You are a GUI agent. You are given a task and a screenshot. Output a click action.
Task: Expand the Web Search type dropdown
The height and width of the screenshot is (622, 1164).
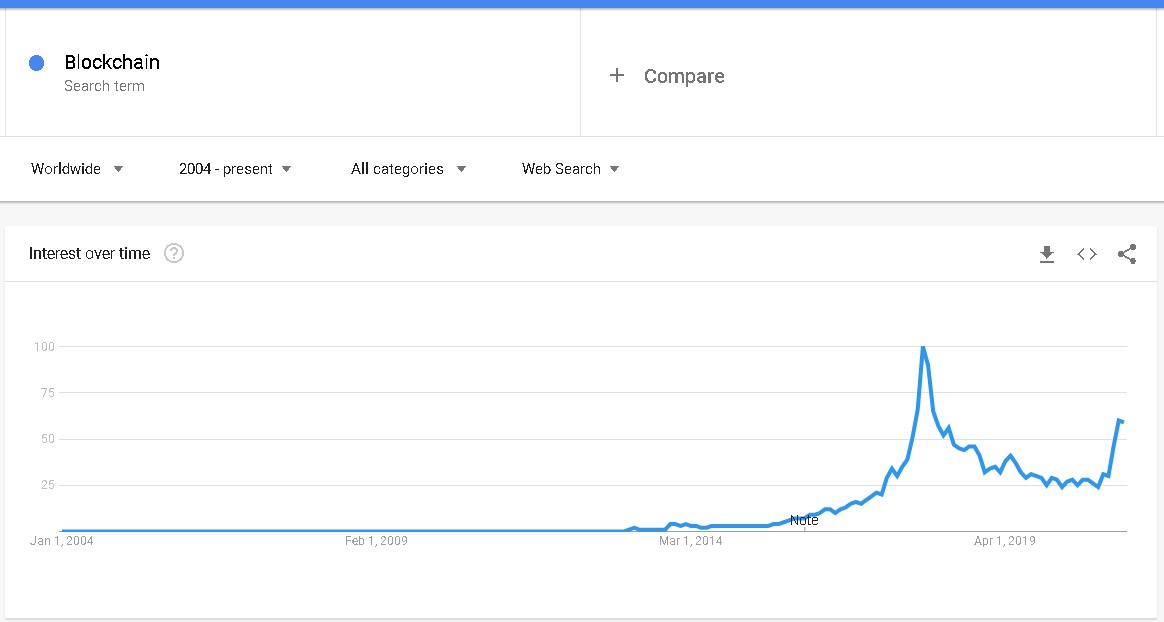coord(570,169)
